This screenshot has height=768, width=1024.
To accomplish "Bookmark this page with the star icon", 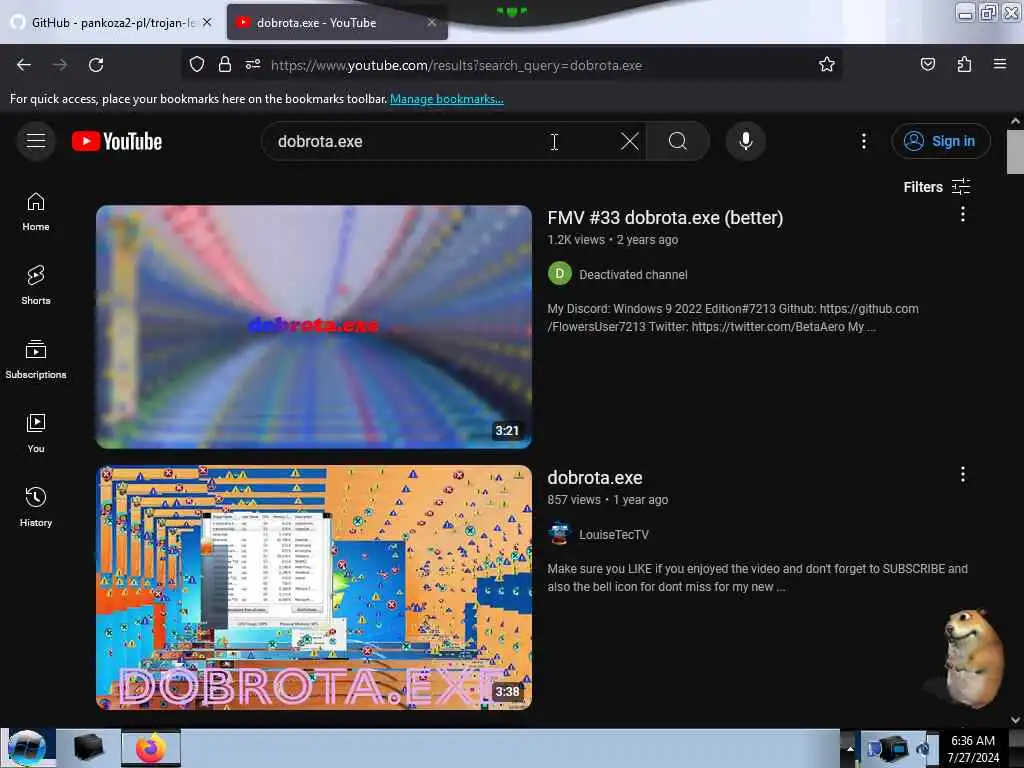I will point(826,65).
